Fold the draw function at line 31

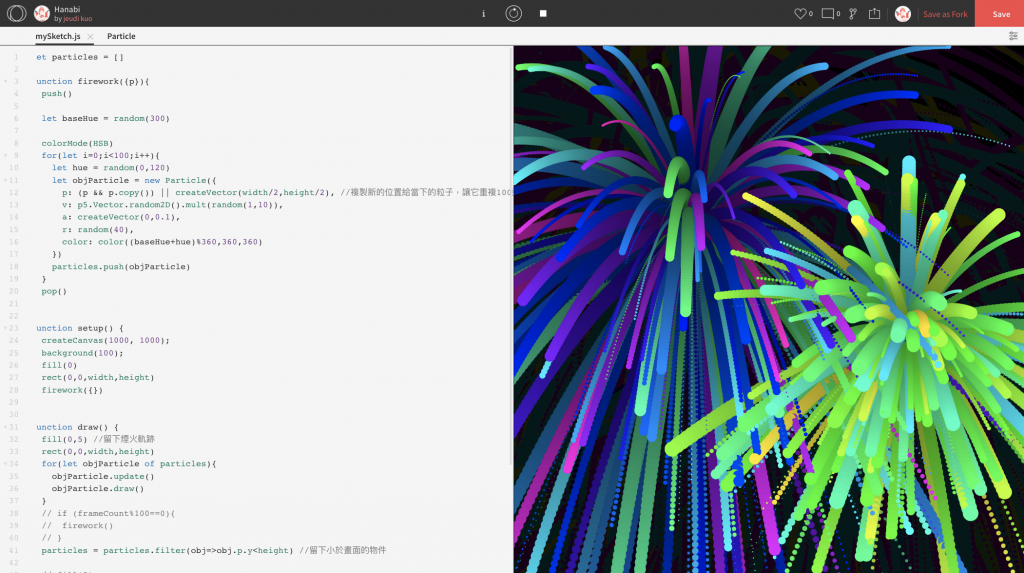click(6, 427)
